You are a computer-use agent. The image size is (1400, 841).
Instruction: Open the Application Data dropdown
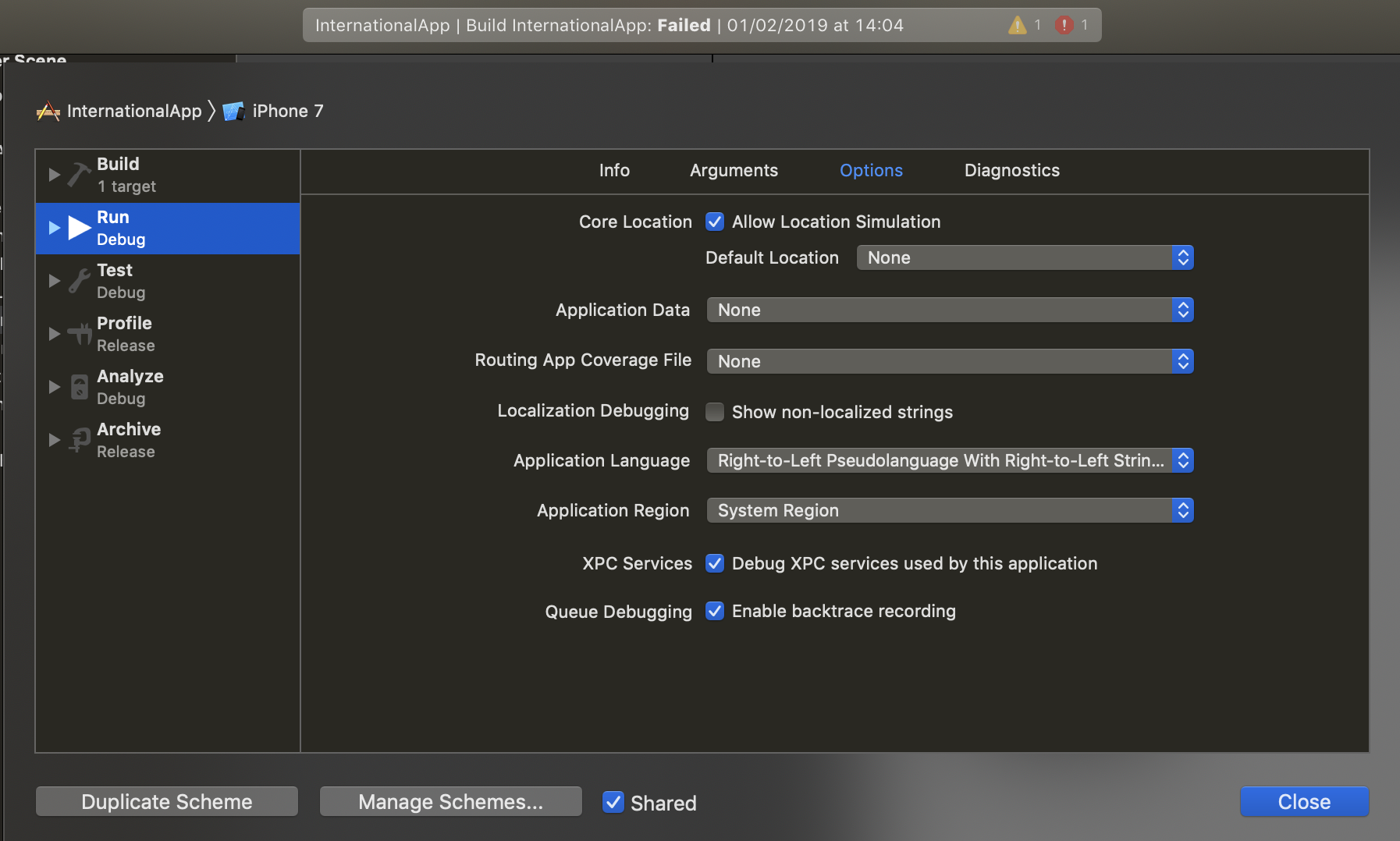coord(950,310)
